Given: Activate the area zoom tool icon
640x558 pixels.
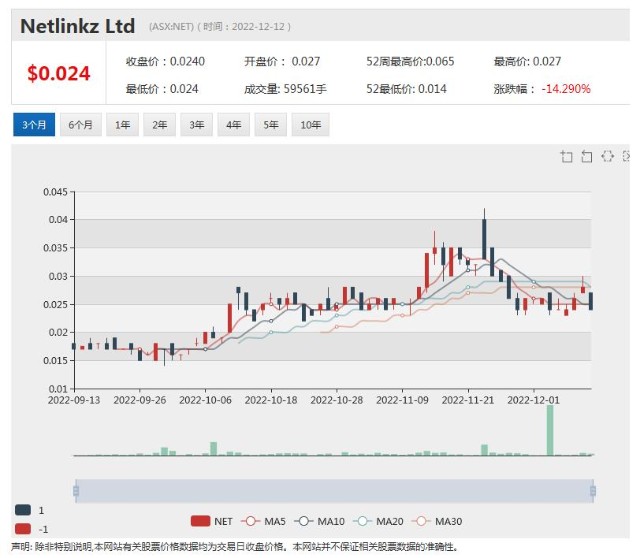Looking at the screenshot, I should (x=566, y=156).
